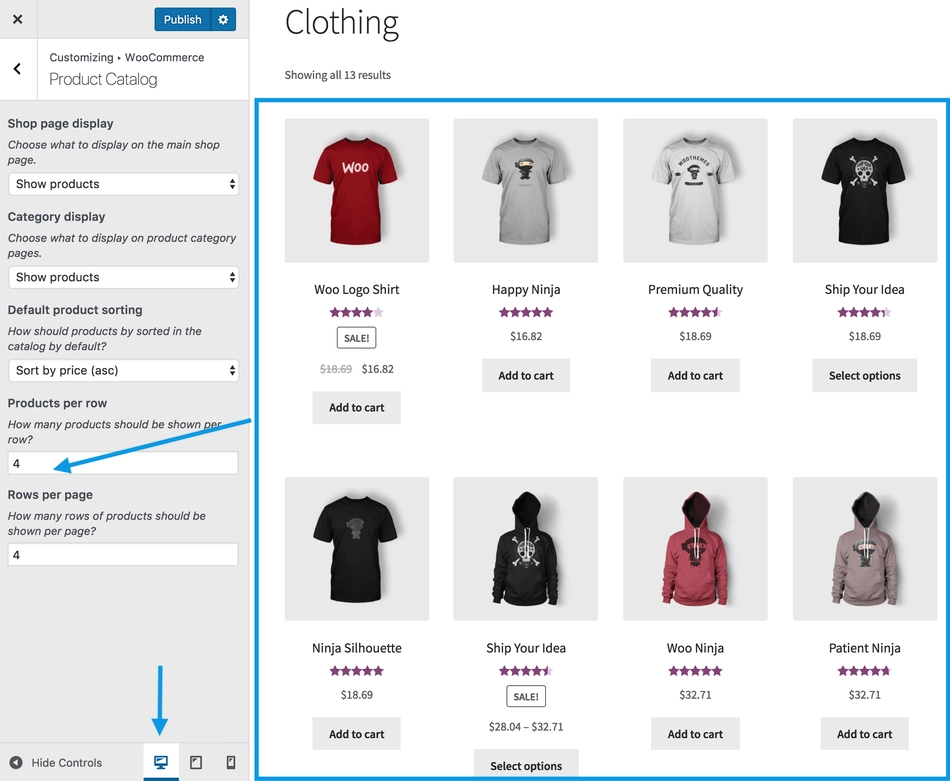Click the SALE! badge on Woo Logo Shirt
950x781 pixels.
[356, 338]
